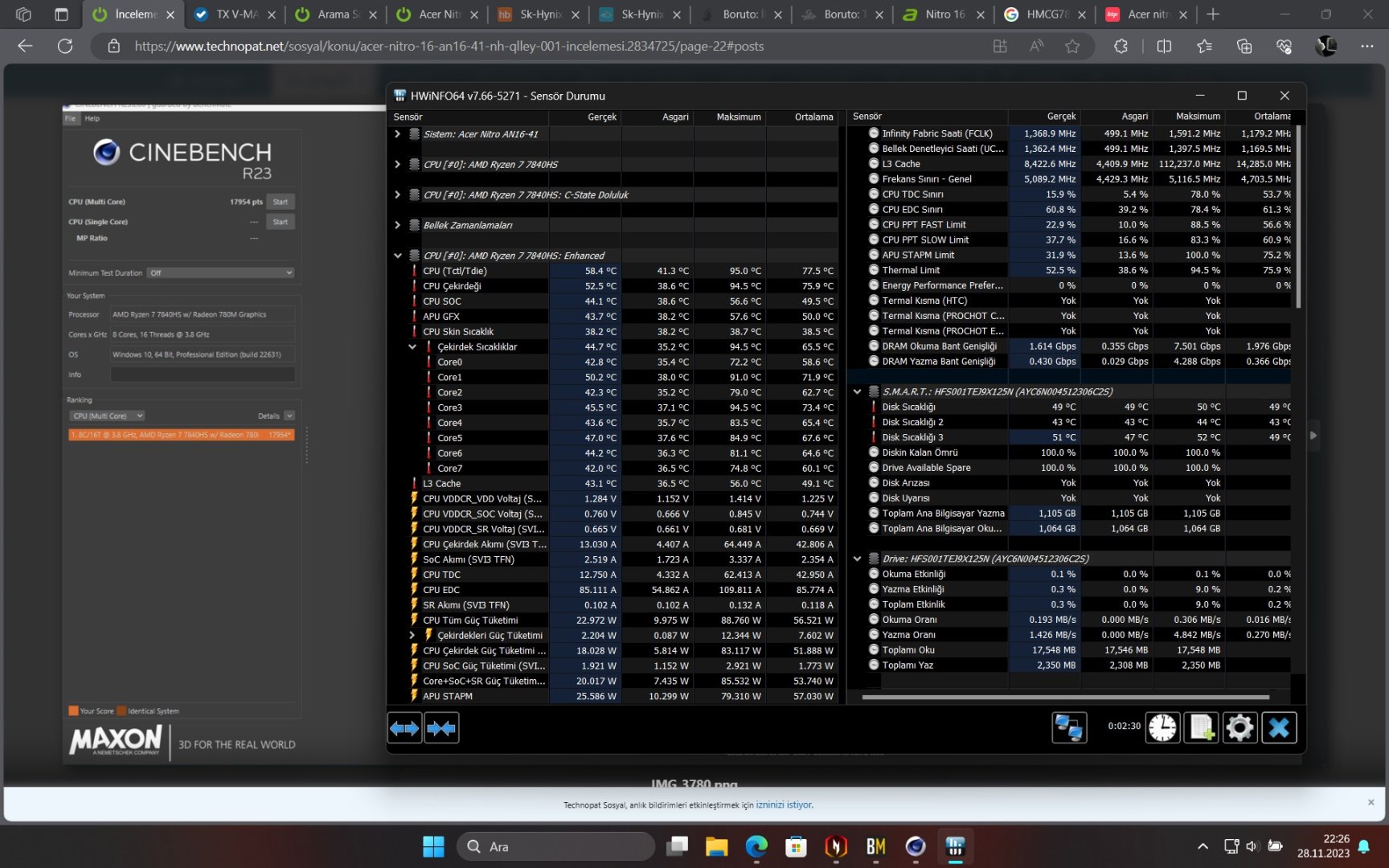
Task: Open Minimum Test Duration dropdown in Cinebench
Action: tap(221, 273)
